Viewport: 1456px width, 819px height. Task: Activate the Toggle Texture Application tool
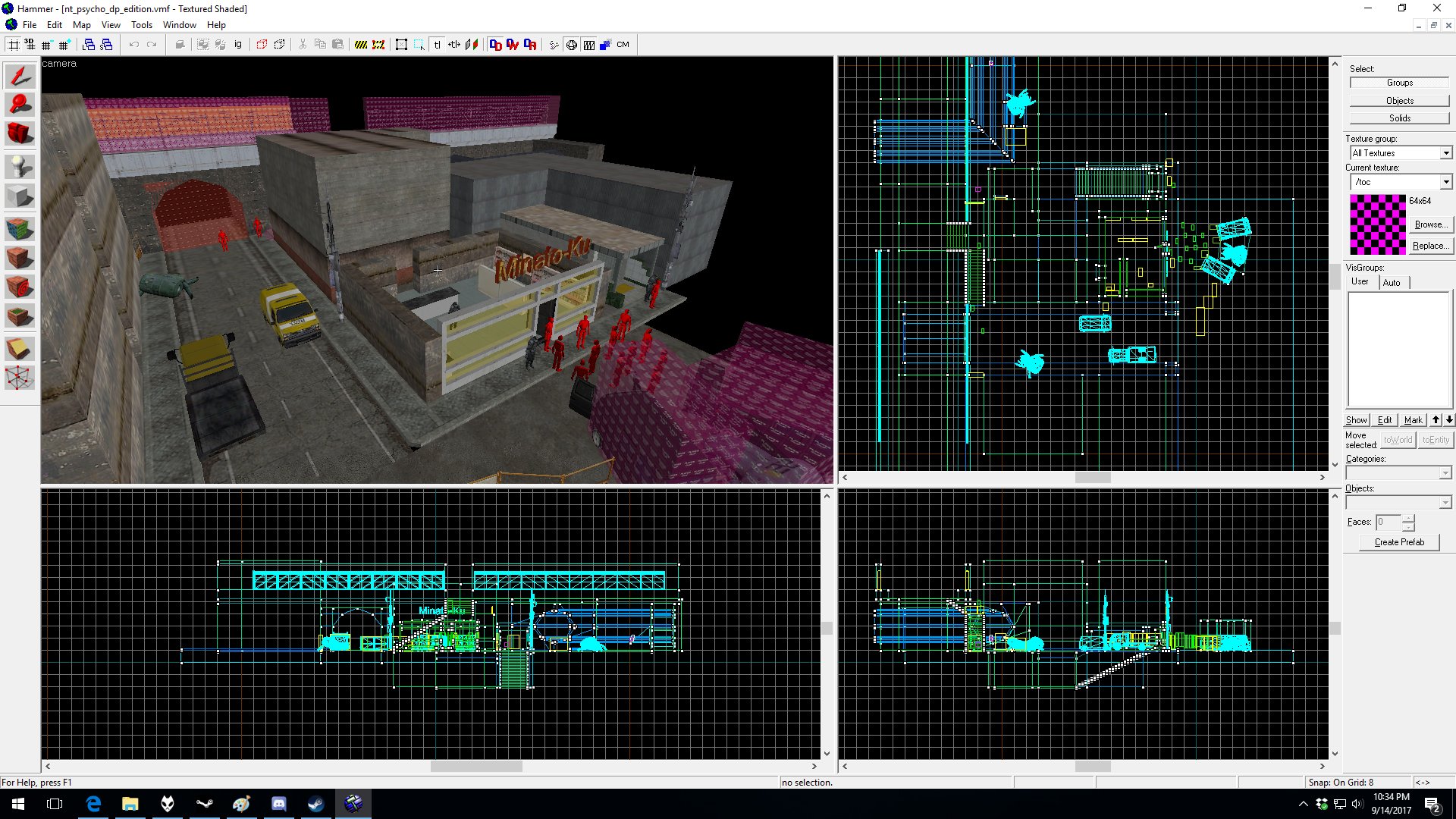(x=20, y=227)
